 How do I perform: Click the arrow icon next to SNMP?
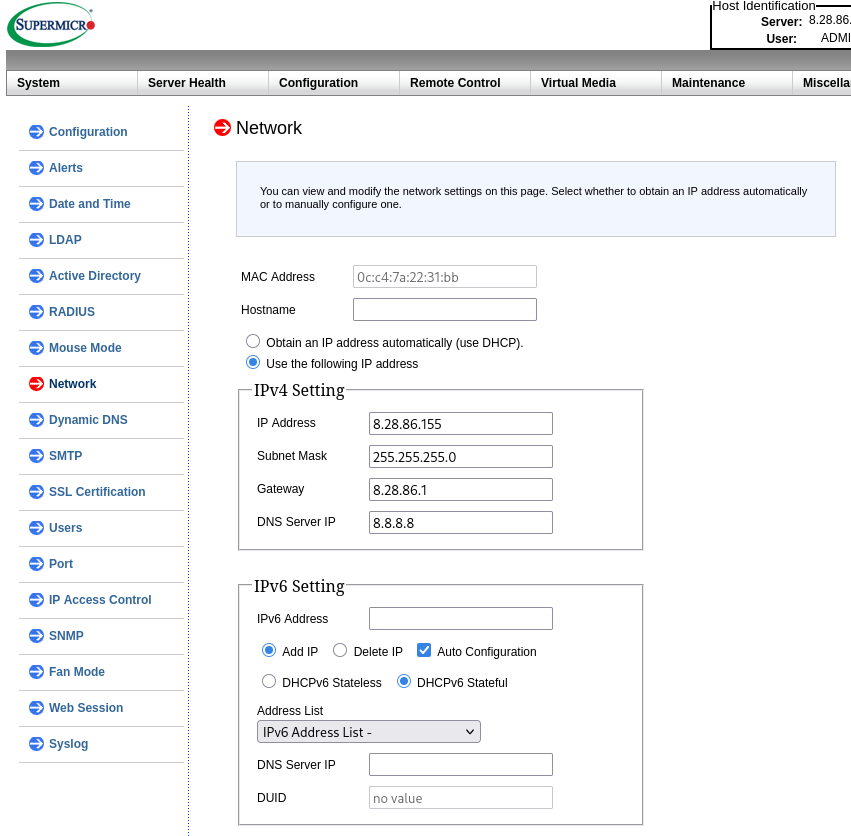point(36,636)
